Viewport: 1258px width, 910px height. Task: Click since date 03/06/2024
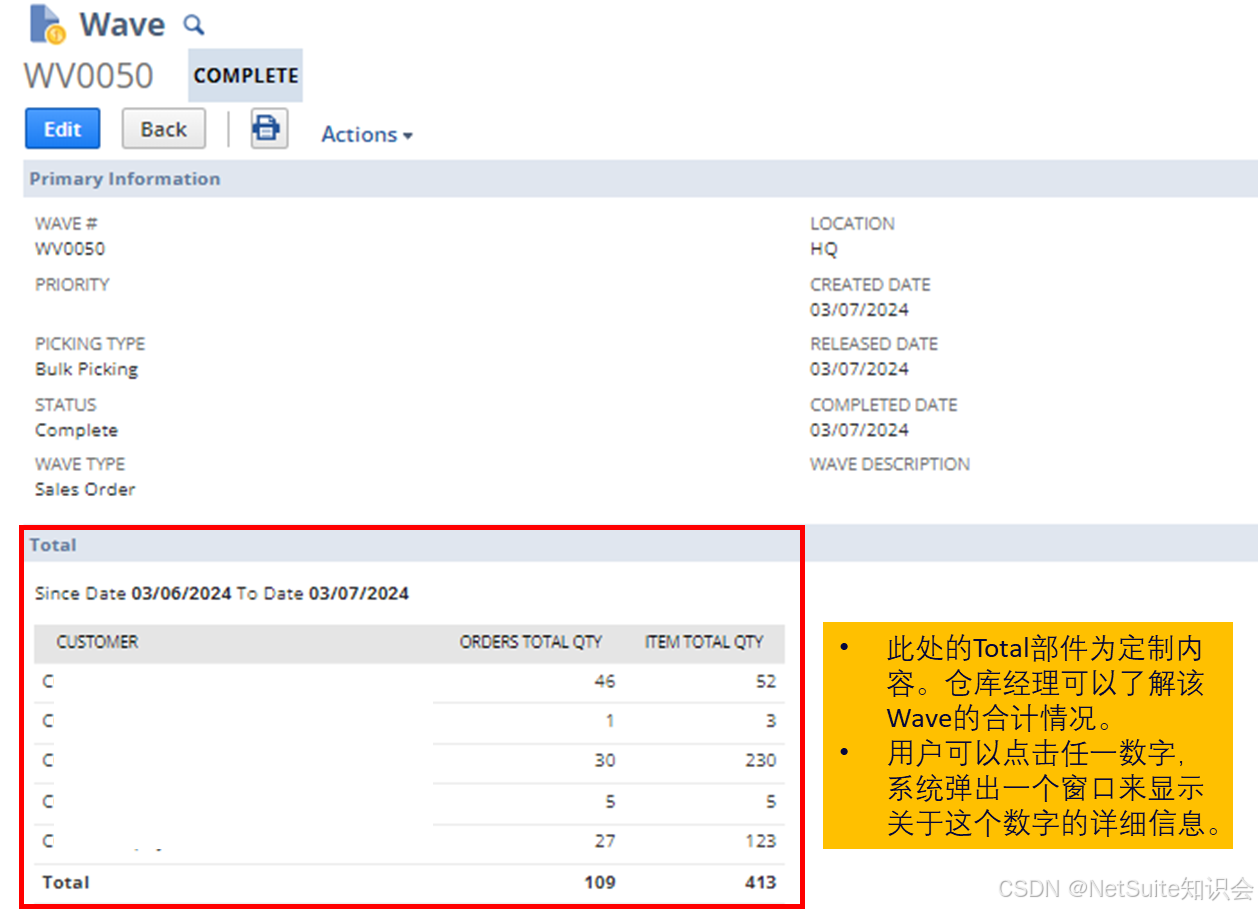click(x=181, y=593)
